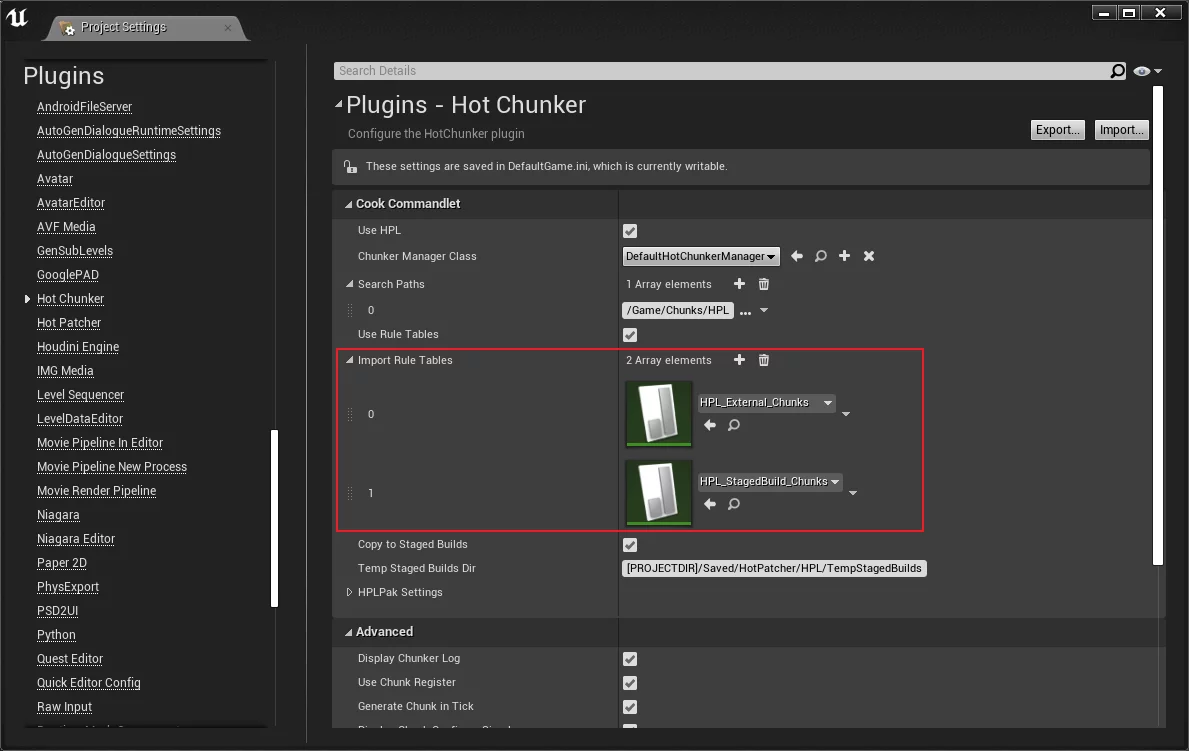Collapse the Plugins - Hot Chunker header
The width and height of the screenshot is (1189, 751).
[339, 104]
